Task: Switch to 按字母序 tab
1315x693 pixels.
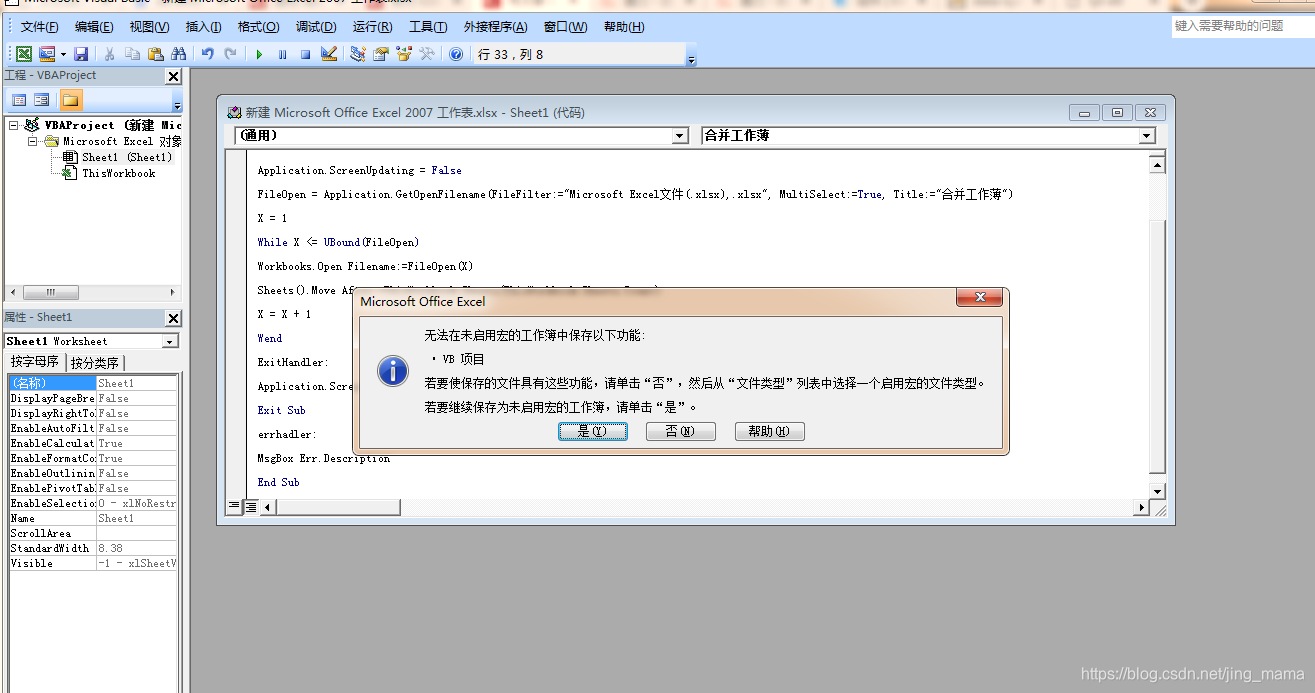Action: [x=35, y=362]
